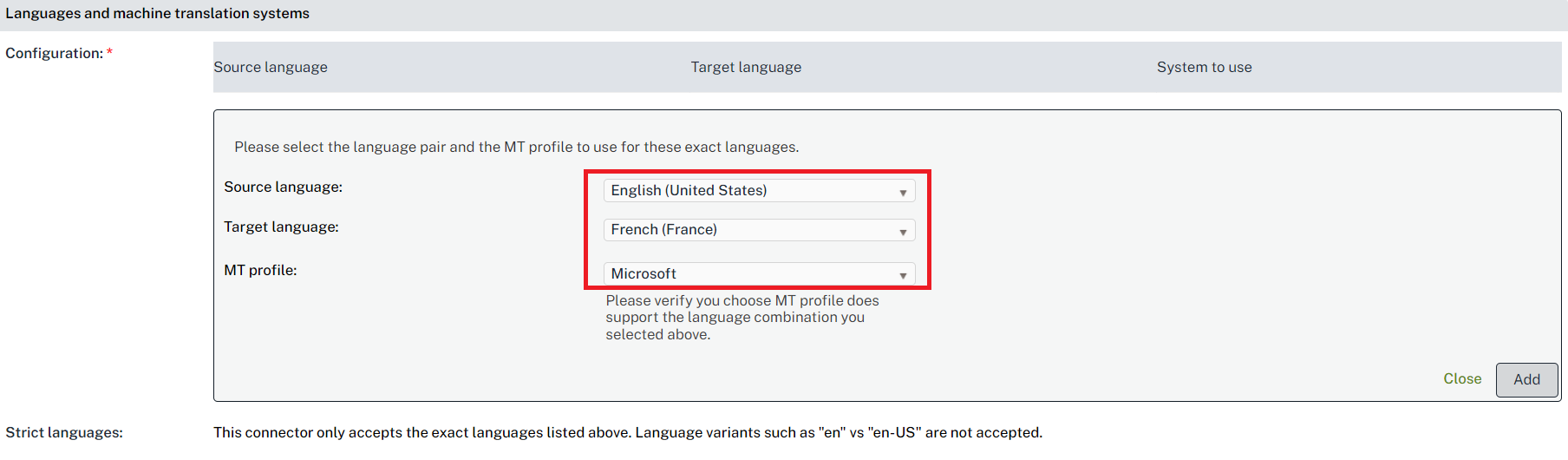The image size is (1568, 460).
Task: Click the System to use column header
Action: [x=1204, y=68]
